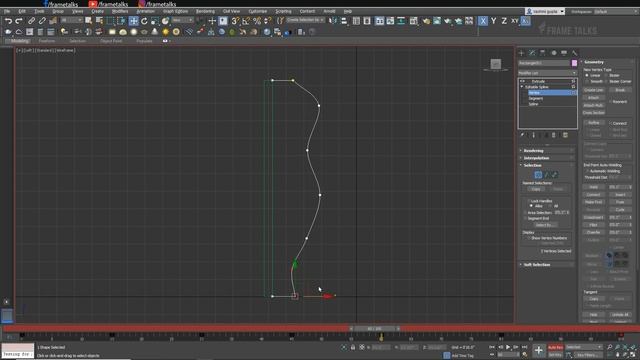Toggle the Reorient checkbox
Screen dimensions: 640x360
pyautogui.click(x=611, y=102)
